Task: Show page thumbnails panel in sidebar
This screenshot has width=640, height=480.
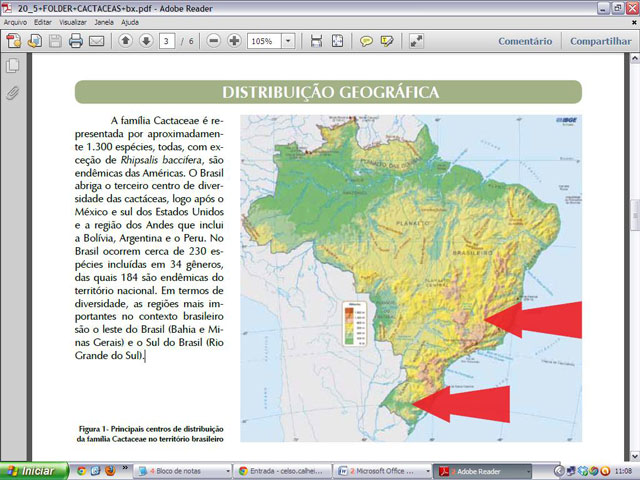Action: click(x=13, y=66)
